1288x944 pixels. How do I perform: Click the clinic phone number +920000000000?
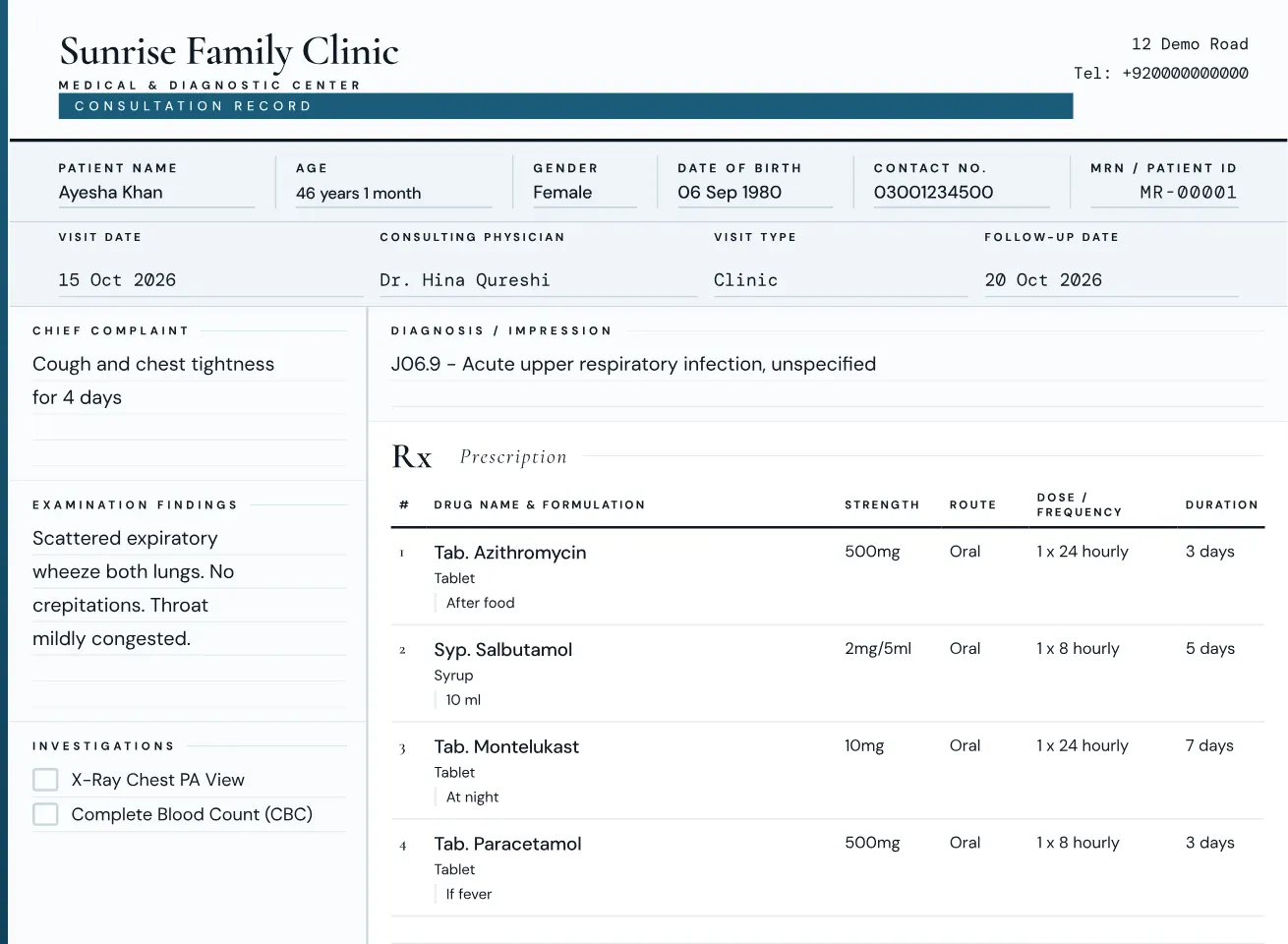1185,74
